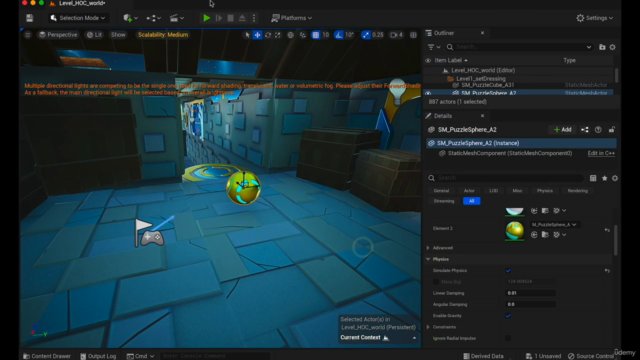Change grid snap value 10
640x360 pixels.
click(x=326, y=35)
